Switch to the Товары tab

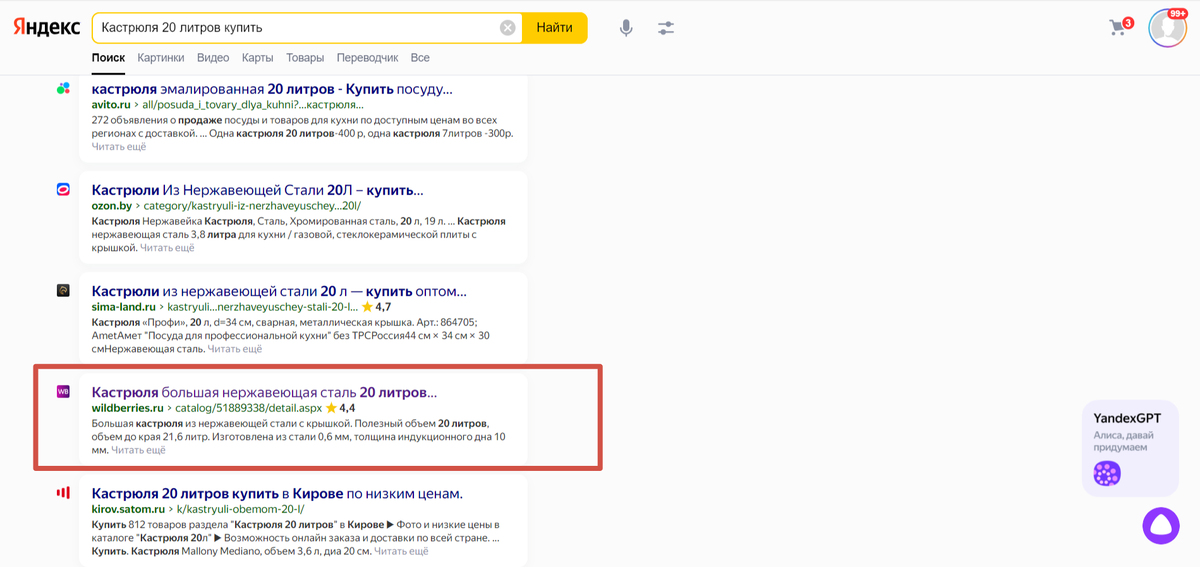pos(305,58)
